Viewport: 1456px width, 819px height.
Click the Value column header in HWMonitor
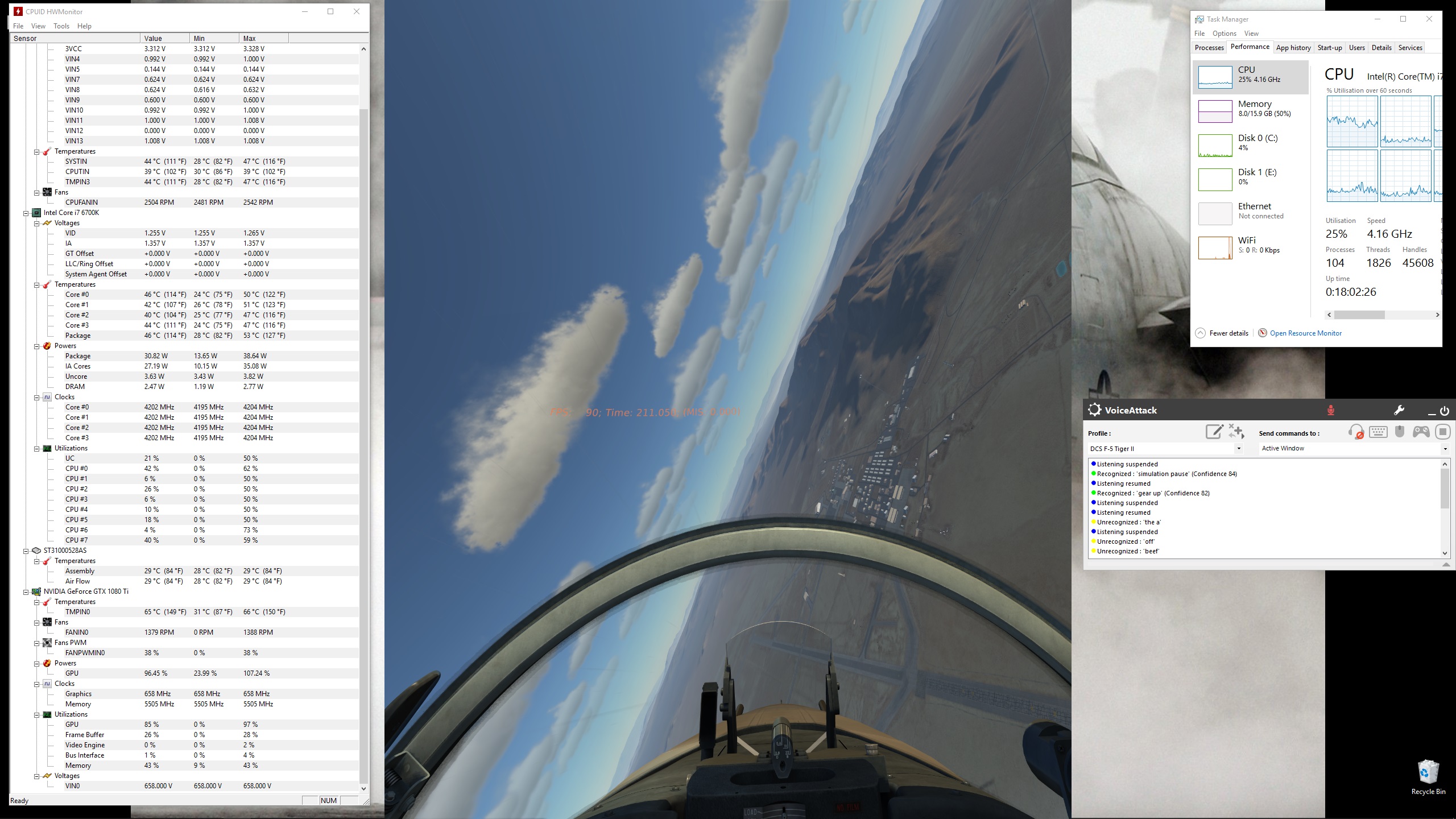pos(165,38)
